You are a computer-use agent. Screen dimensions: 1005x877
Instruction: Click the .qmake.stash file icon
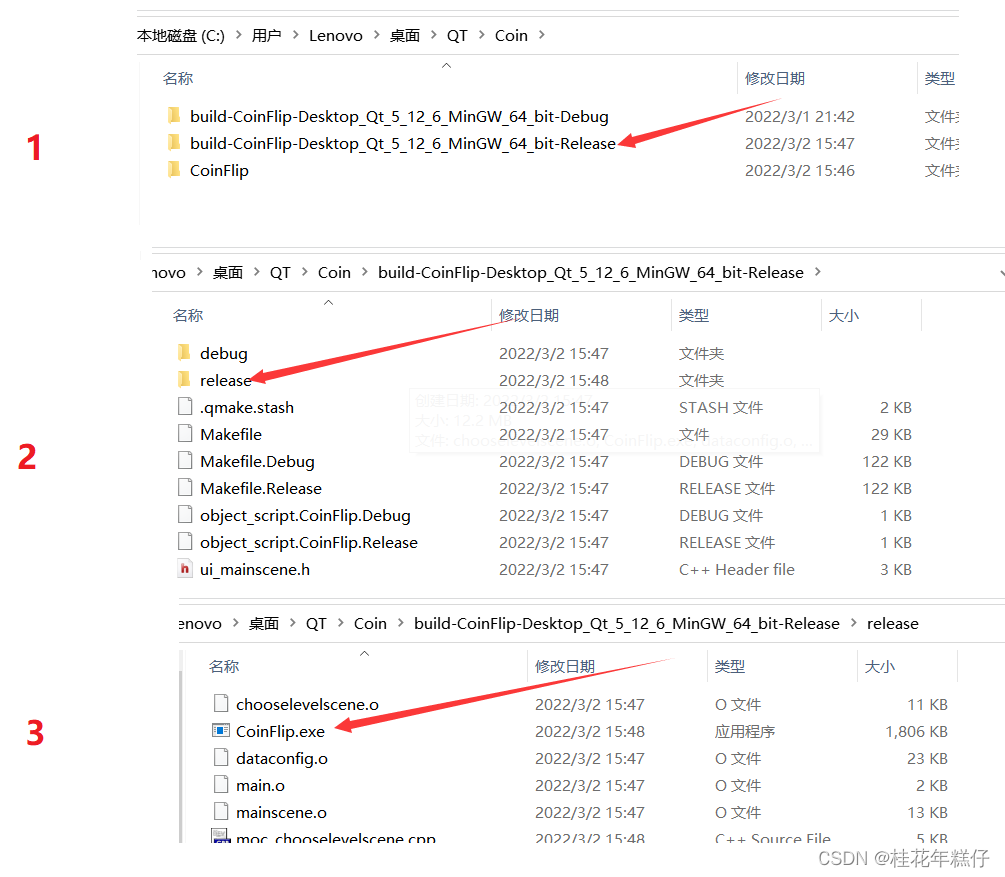185,406
